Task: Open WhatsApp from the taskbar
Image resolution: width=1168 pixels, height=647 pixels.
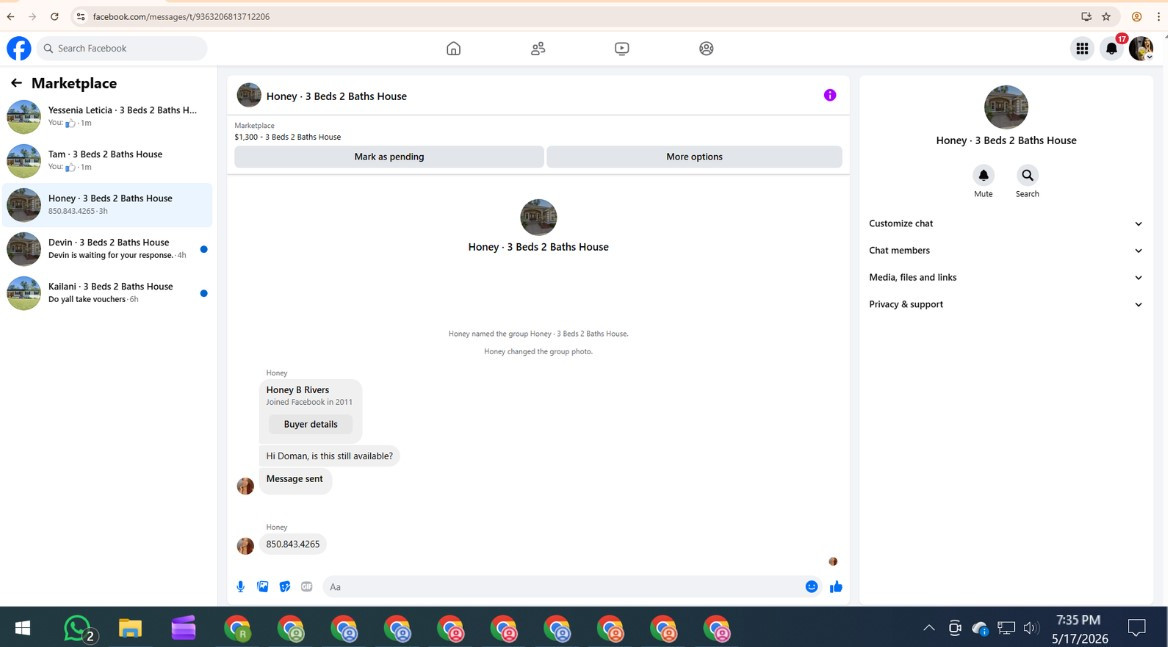Action: 77,628
